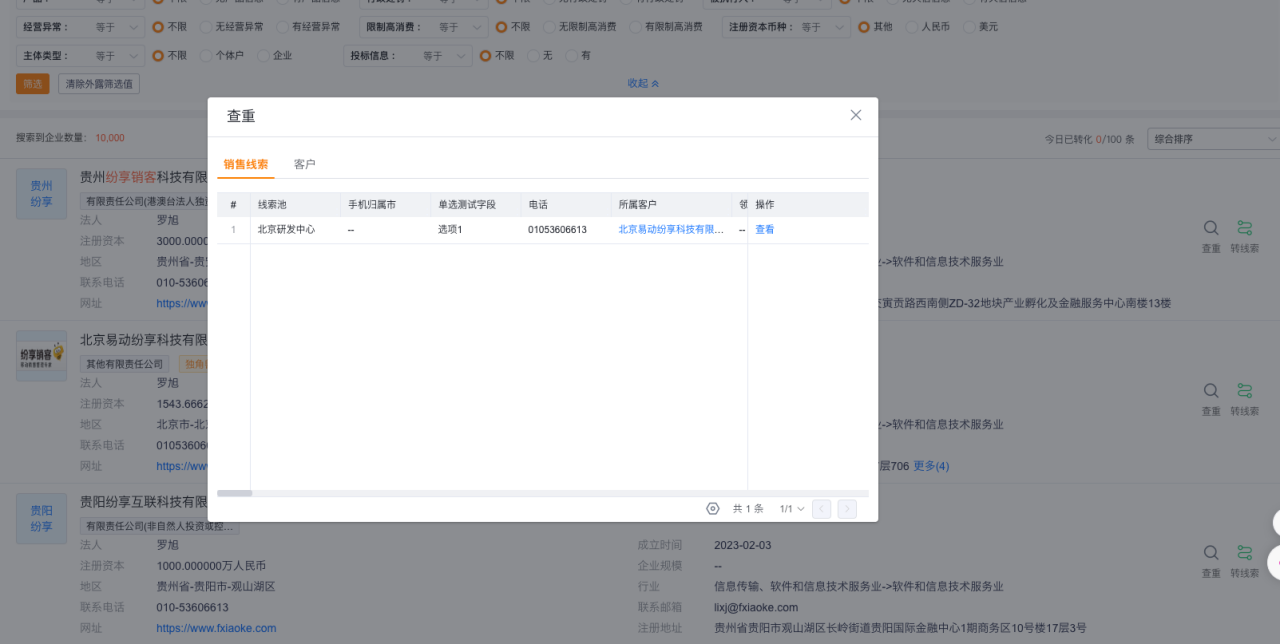Click 操作 column header
The height and width of the screenshot is (644, 1280).
click(808, 205)
